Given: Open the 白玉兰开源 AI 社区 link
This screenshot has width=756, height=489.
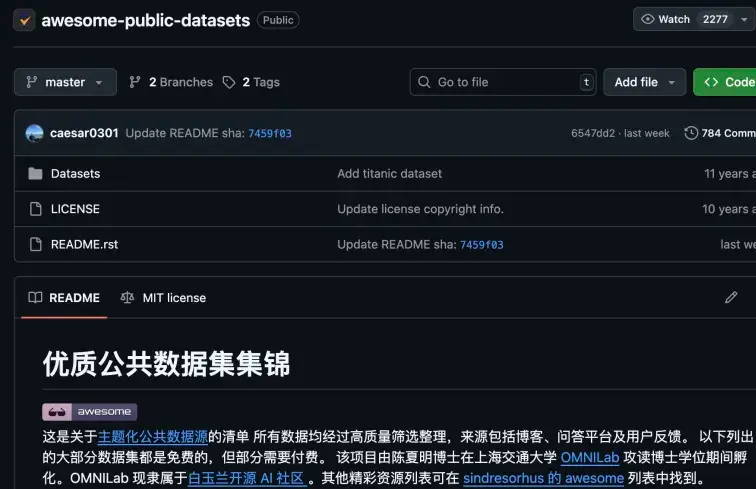Looking at the screenshot, I should click(x=247, y=478).
